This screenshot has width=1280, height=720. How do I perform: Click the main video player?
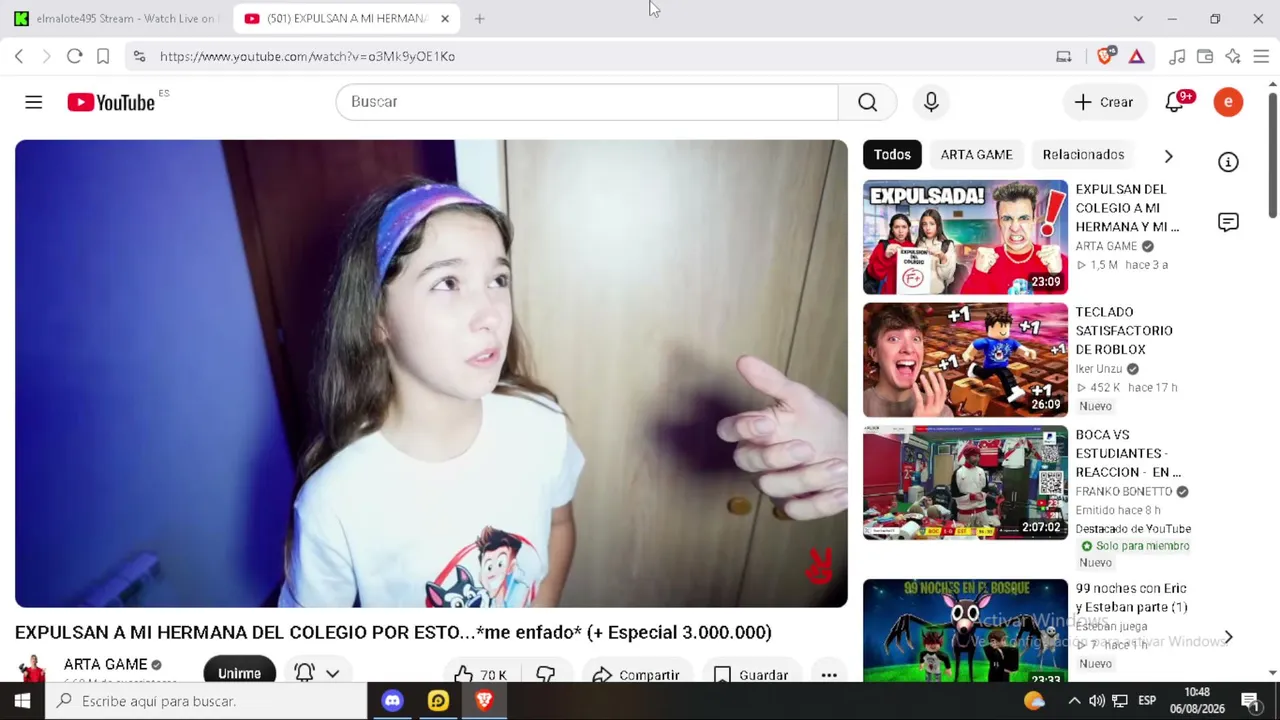tap(431, 374)
